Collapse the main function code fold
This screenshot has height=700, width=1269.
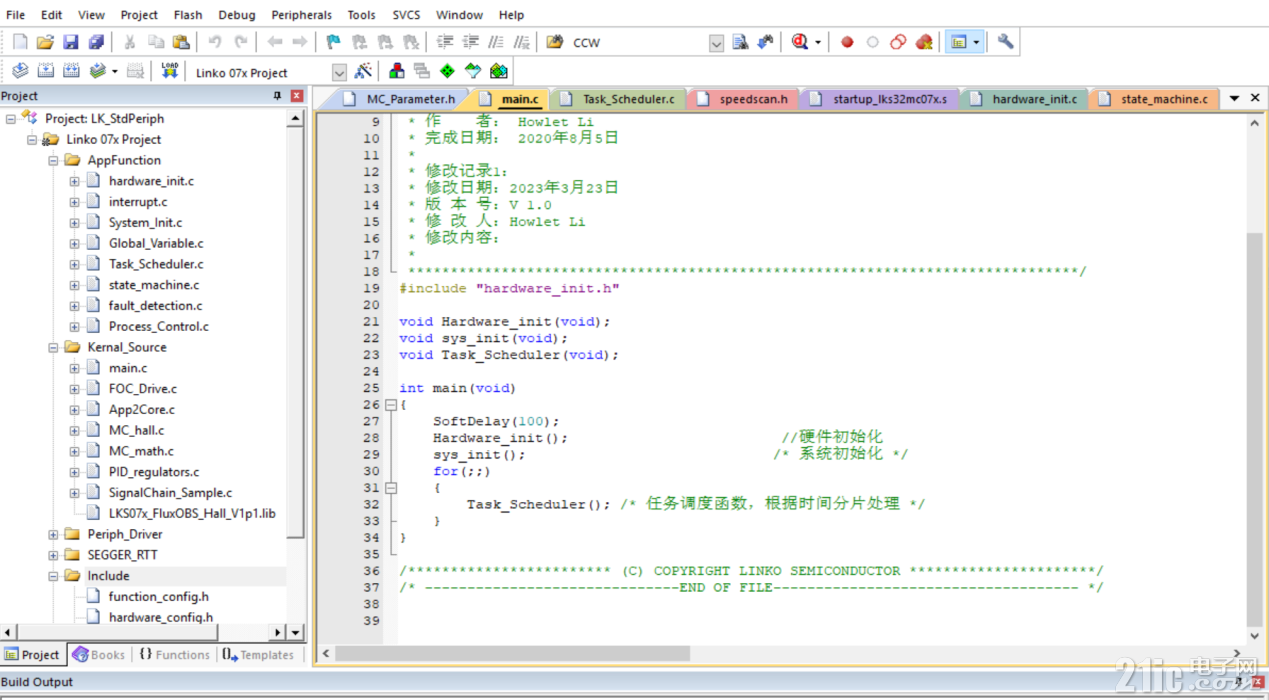[390, 405]
